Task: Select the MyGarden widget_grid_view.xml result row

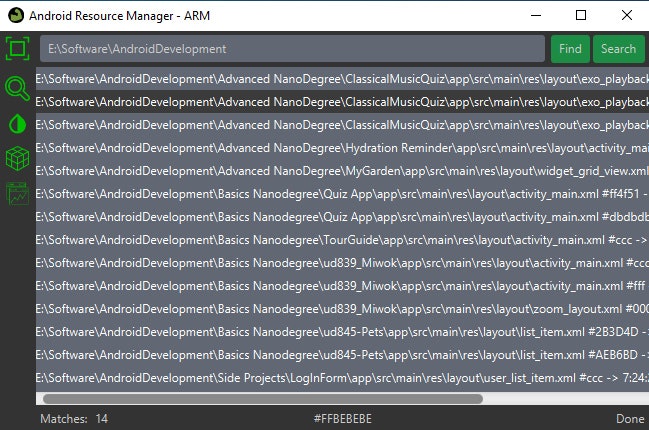Action: [x=342, y=171]
